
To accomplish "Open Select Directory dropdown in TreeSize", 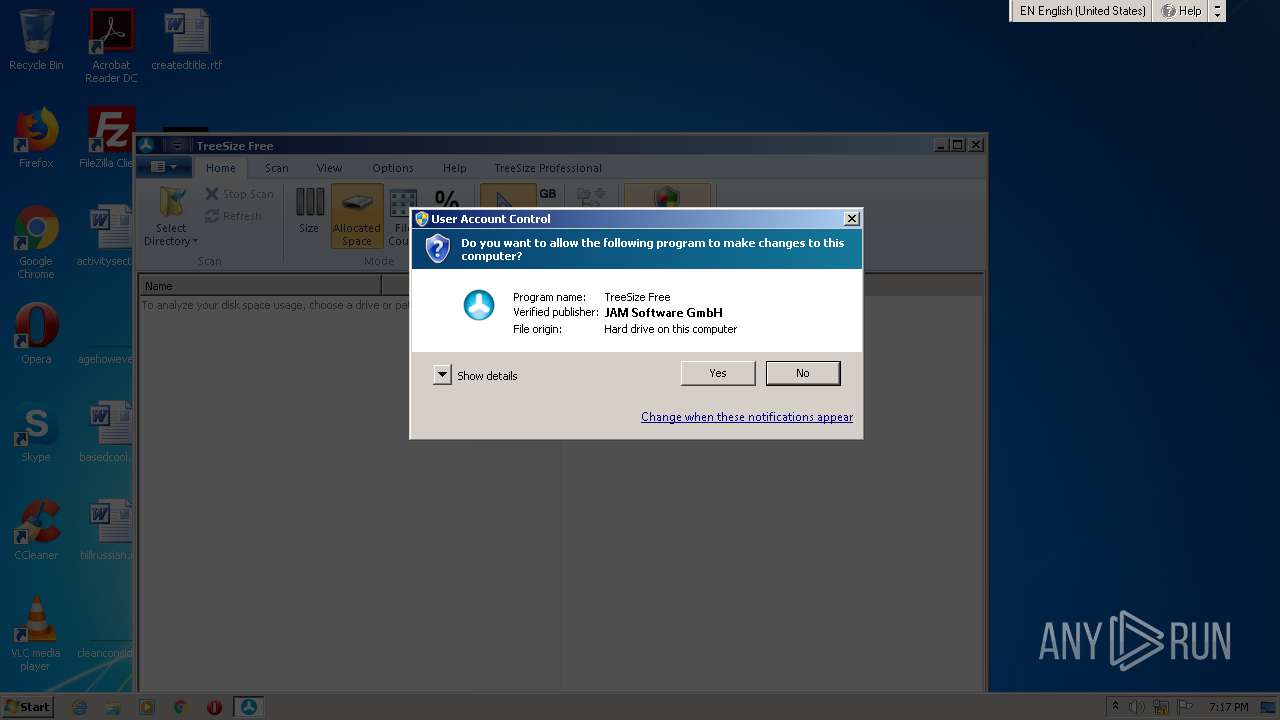I will point(171,217).
